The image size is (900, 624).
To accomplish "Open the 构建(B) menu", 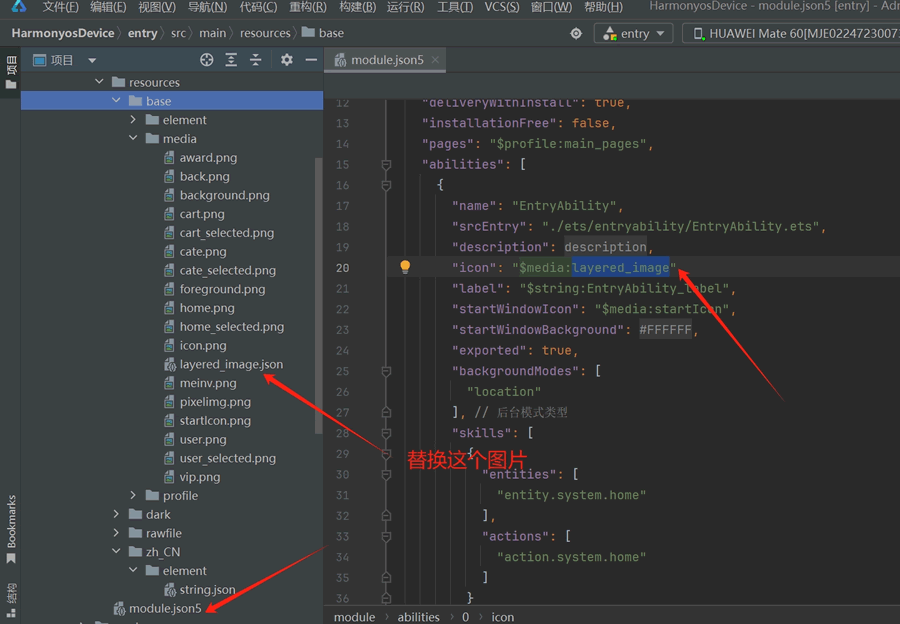I will (x=357, y=7).
